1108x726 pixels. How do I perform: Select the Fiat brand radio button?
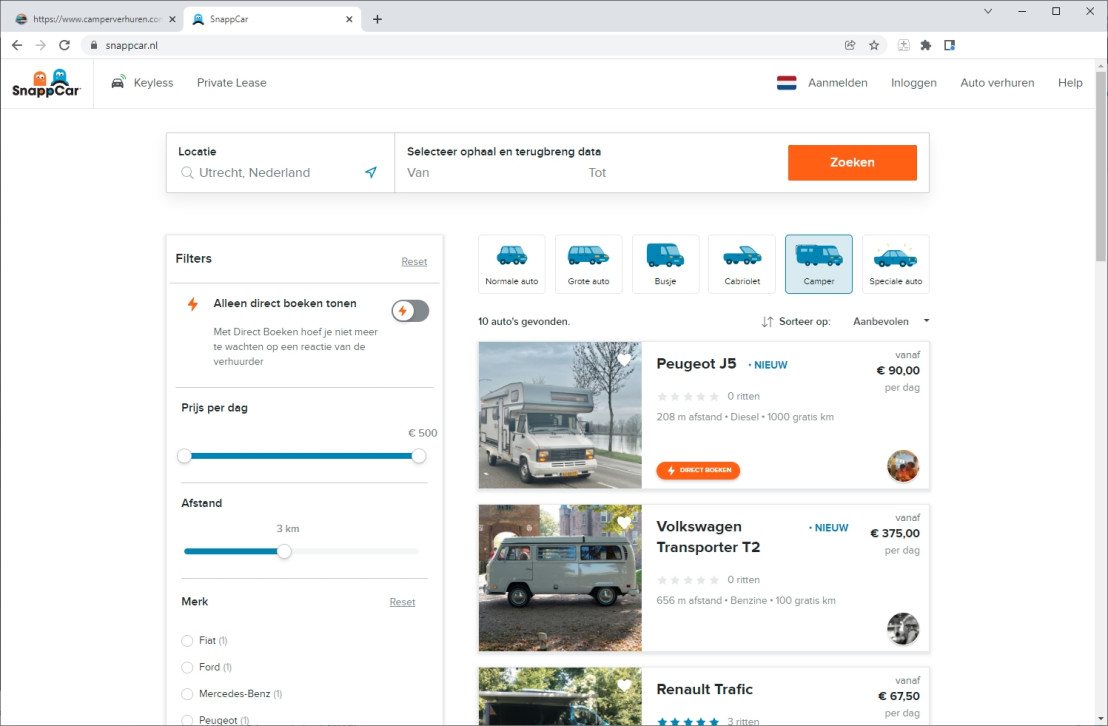point(187,640)
